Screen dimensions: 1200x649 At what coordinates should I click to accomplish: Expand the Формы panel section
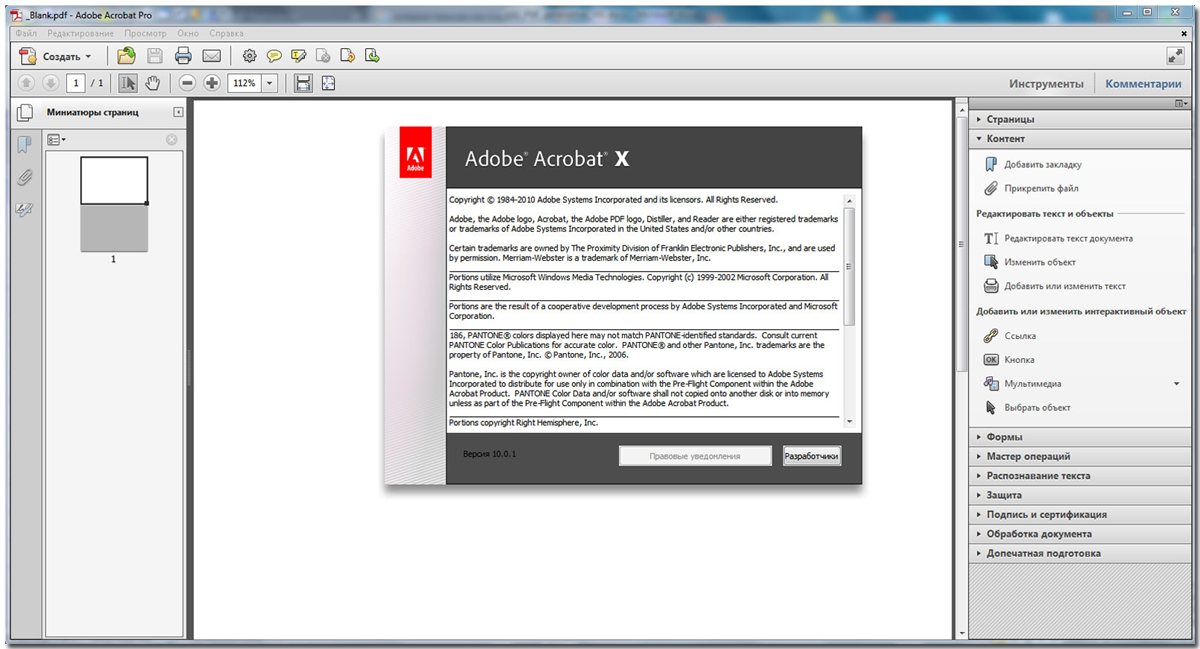point(1004,437)
